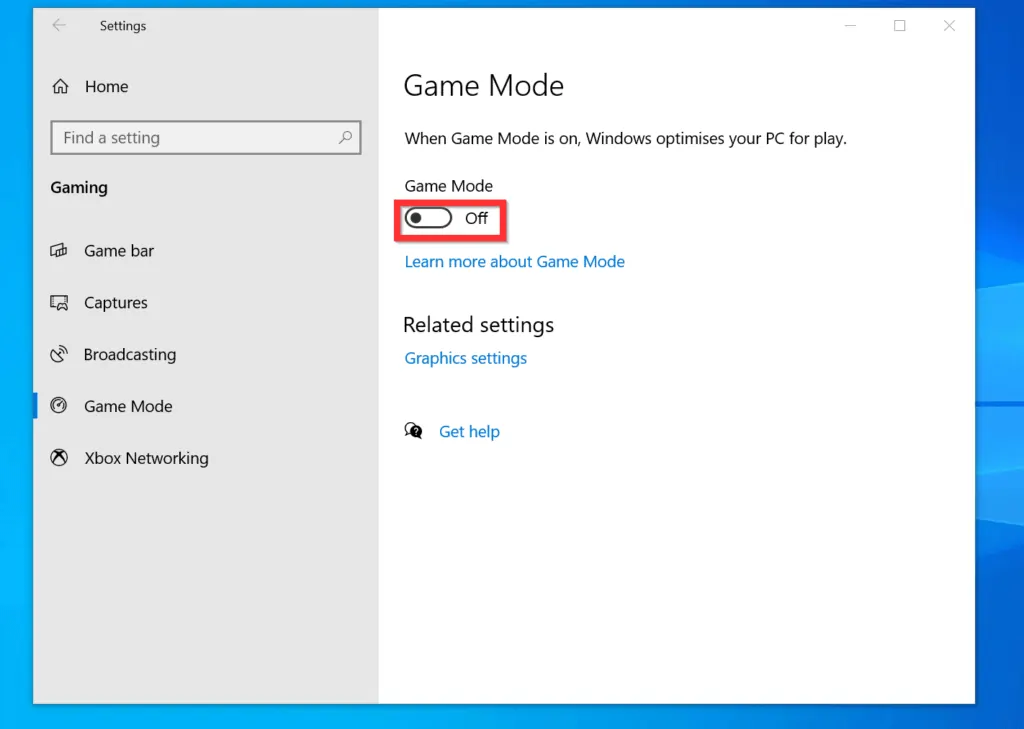Open Learn more about Game Mode
This screenshot has width=1024, height=729.
point(514,261)
